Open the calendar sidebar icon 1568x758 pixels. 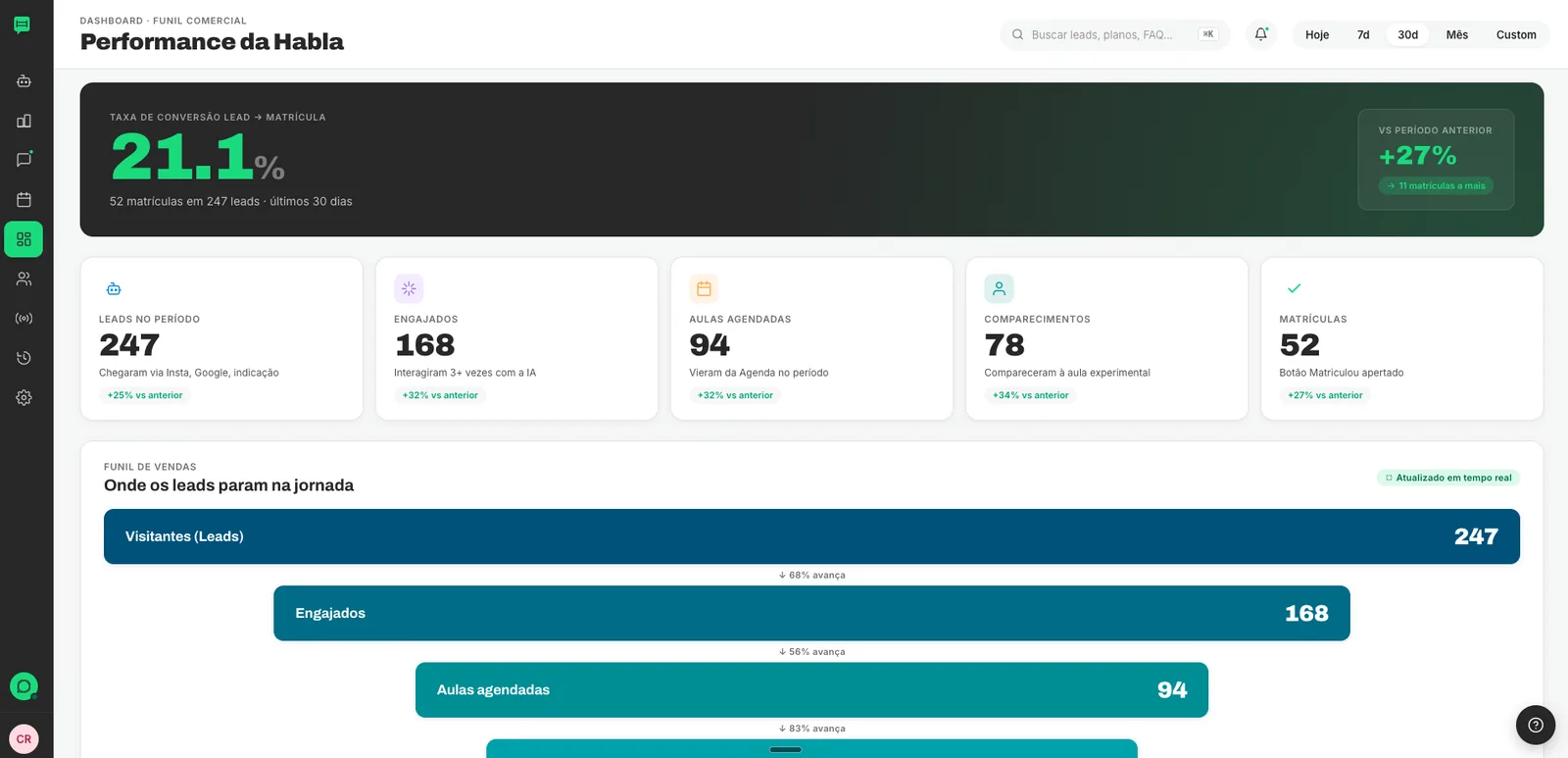(24, 200)
